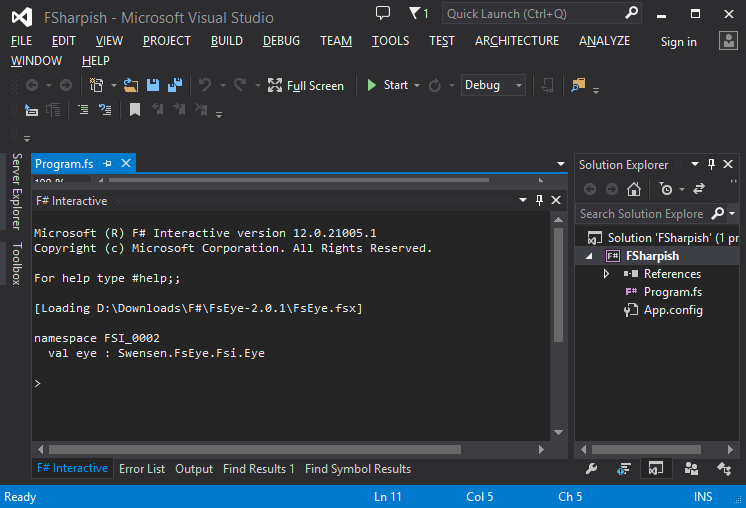Image resolution: width=746 pixels, height=508 pixels.
Task: Click the Save All toolbar icon
Action: coord(175,85)
